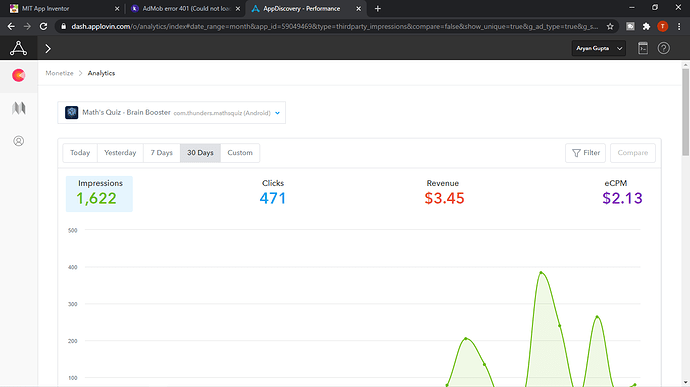Close the AppDiscovery Performance tab

pyautogui.click(x=358, y=8)
